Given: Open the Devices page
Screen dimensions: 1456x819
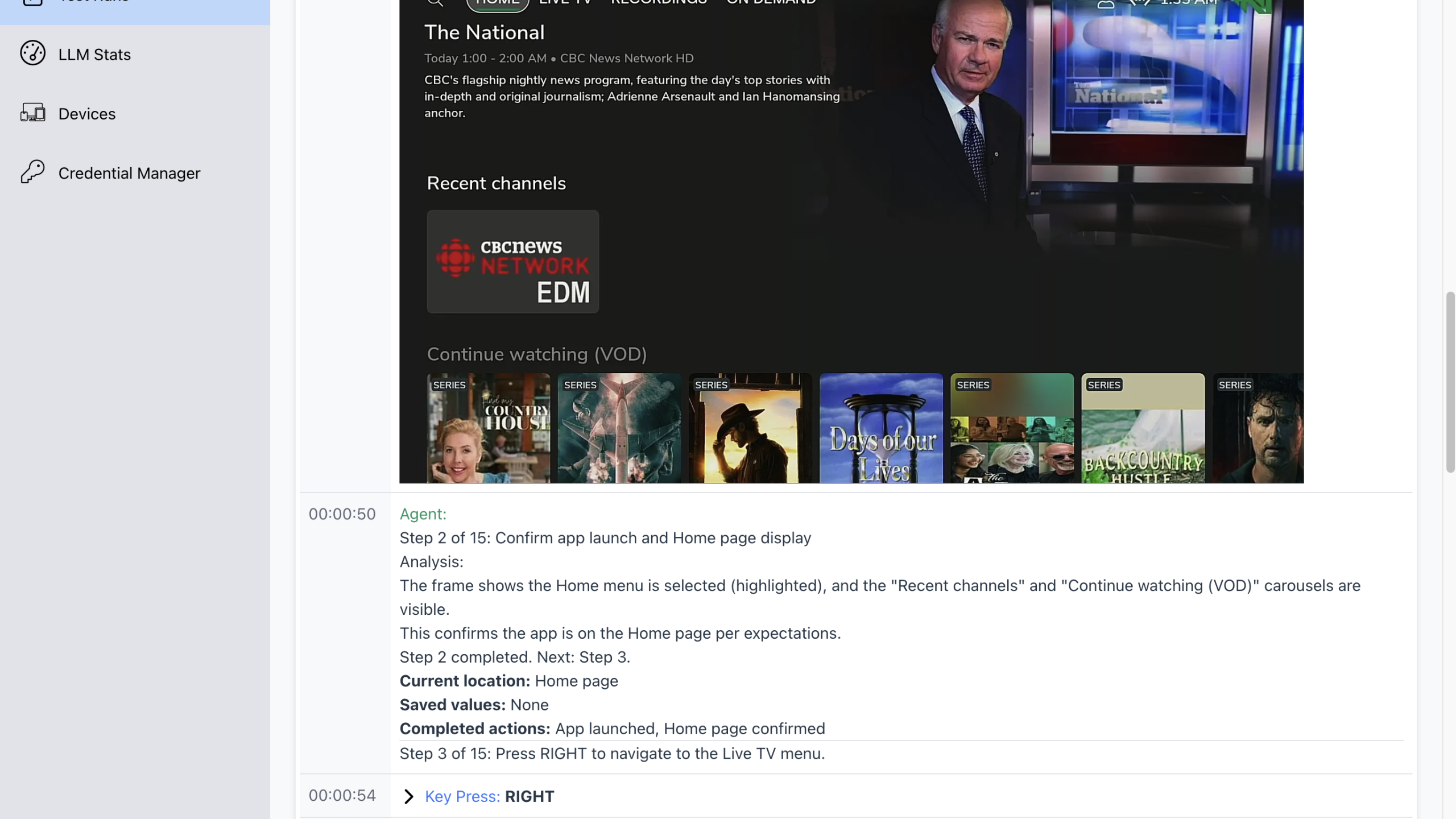Looking at the screenshot, I should click(87, 114).
